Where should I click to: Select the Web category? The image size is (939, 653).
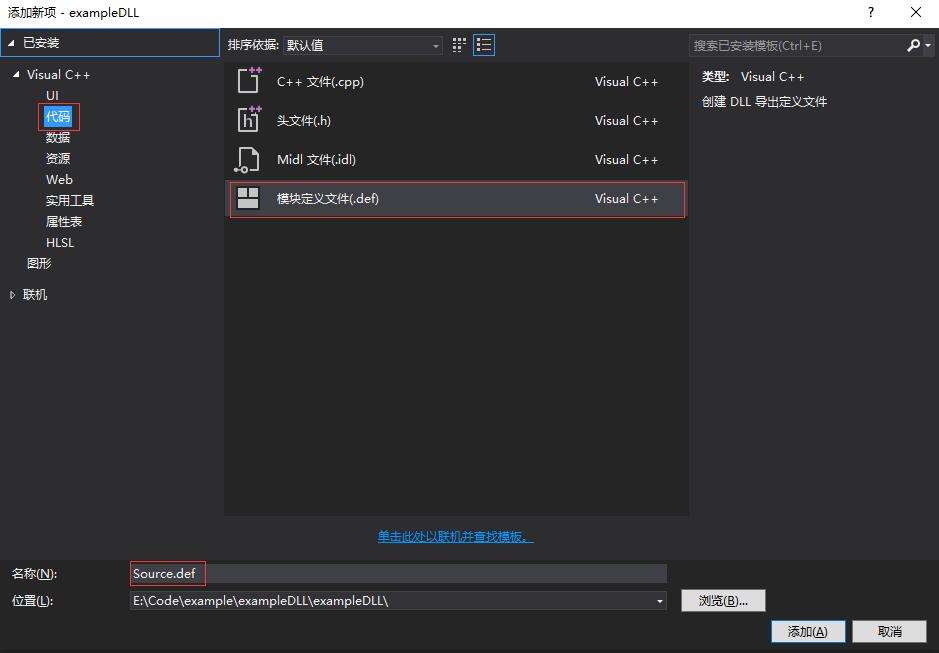pos(59,179)
